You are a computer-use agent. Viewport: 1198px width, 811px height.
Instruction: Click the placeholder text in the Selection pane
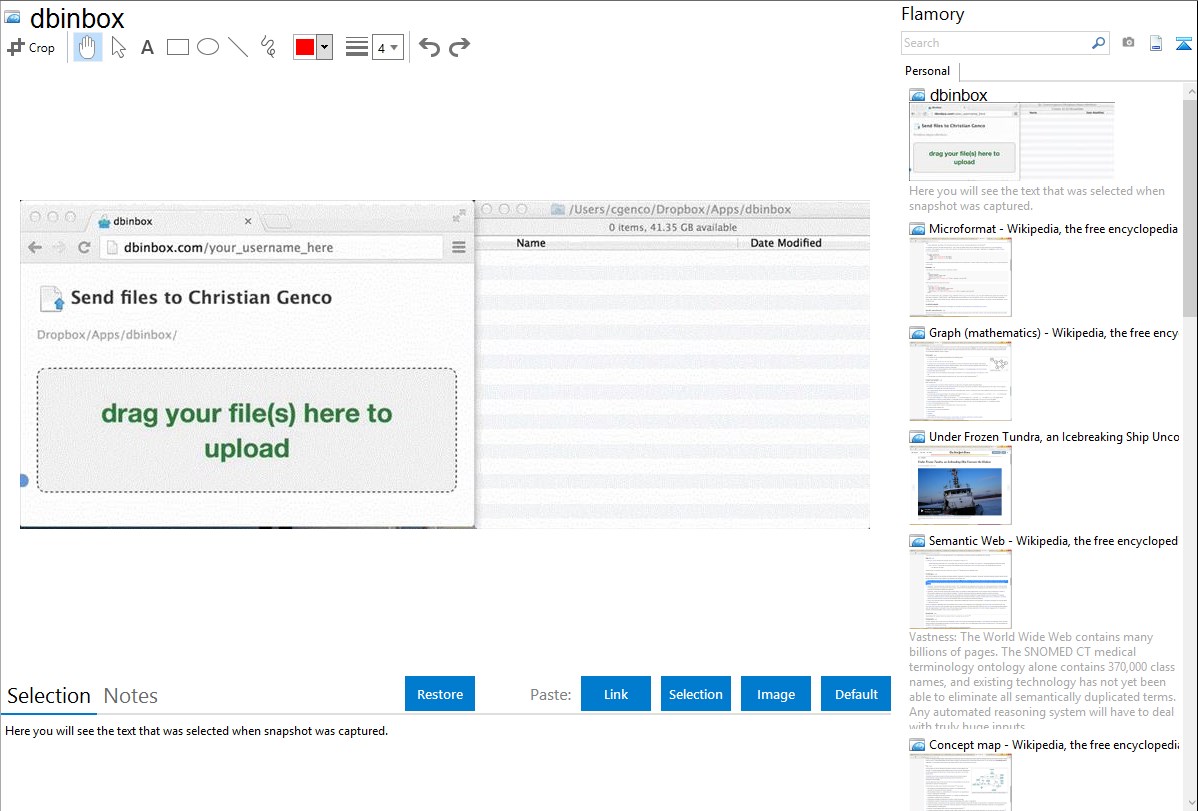[196, 732]
